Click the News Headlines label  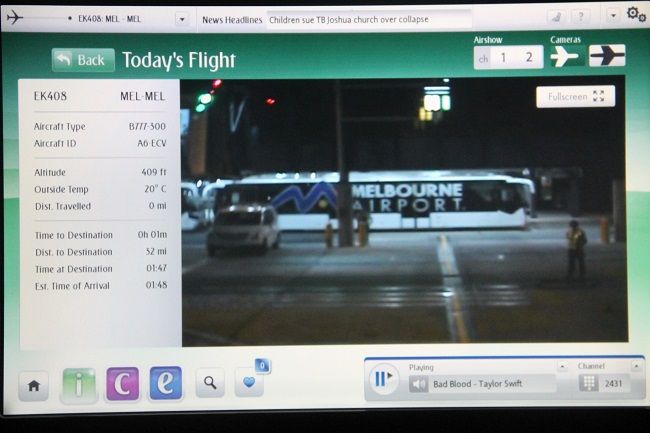pyautogui.click(x=232, y=19)
